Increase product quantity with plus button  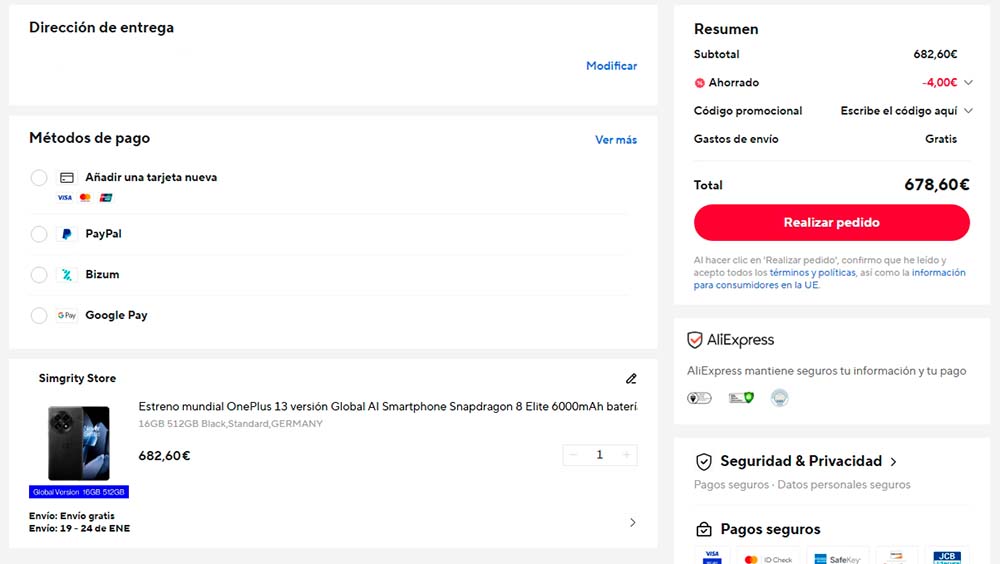(x=627, y=455)
